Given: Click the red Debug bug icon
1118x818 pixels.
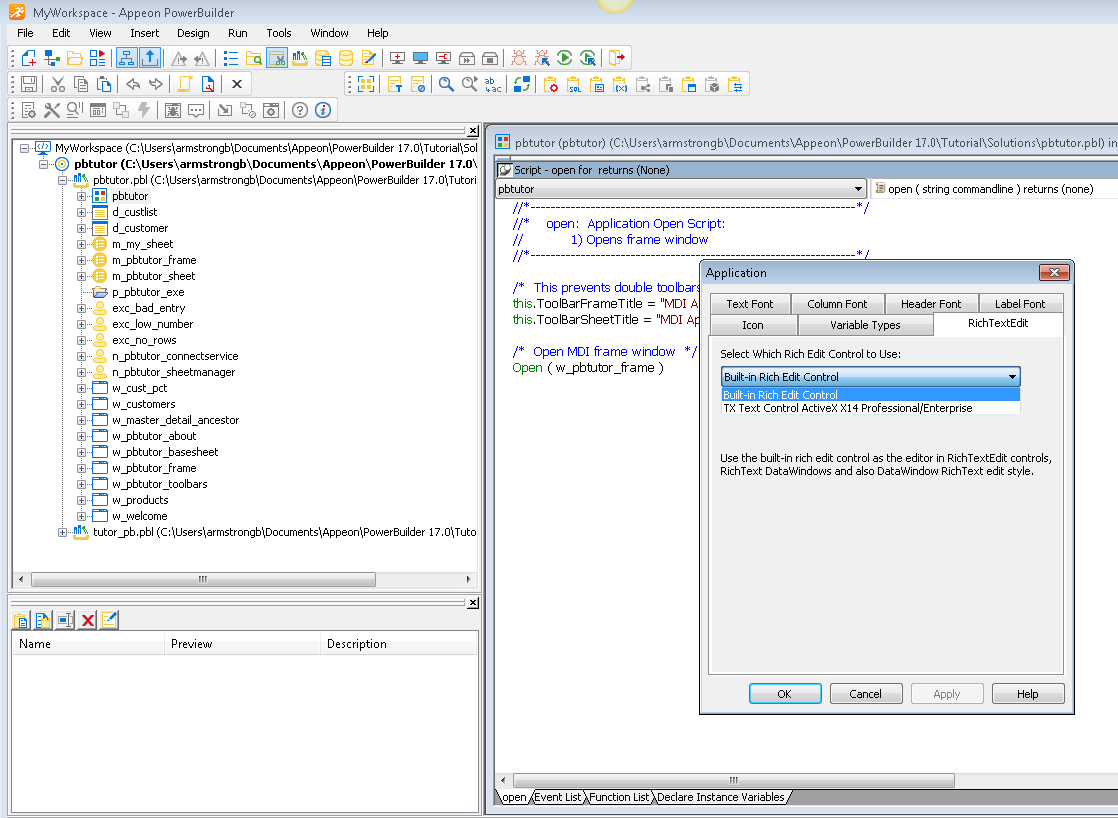Looking at the screenshot, I should point(518,58).
